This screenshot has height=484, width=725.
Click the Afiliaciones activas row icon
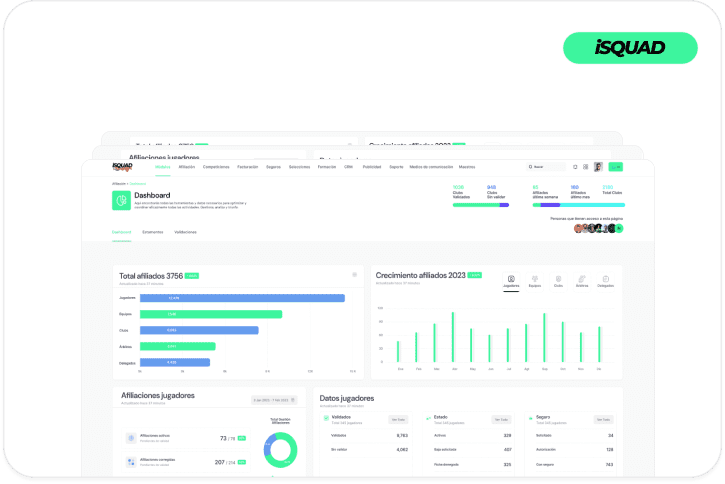pos(131,438)
